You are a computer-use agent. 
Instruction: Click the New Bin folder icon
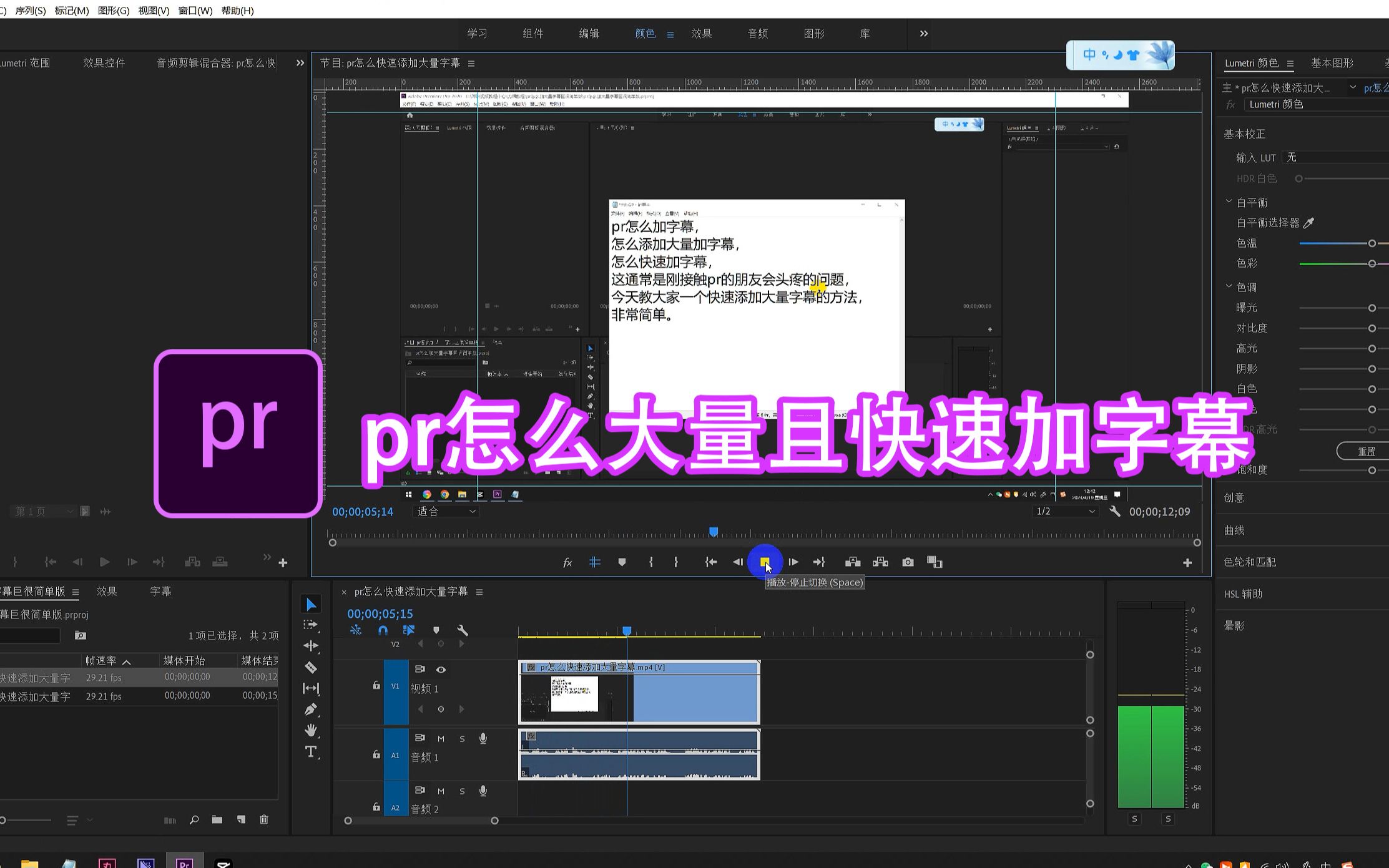coord(217,819)
